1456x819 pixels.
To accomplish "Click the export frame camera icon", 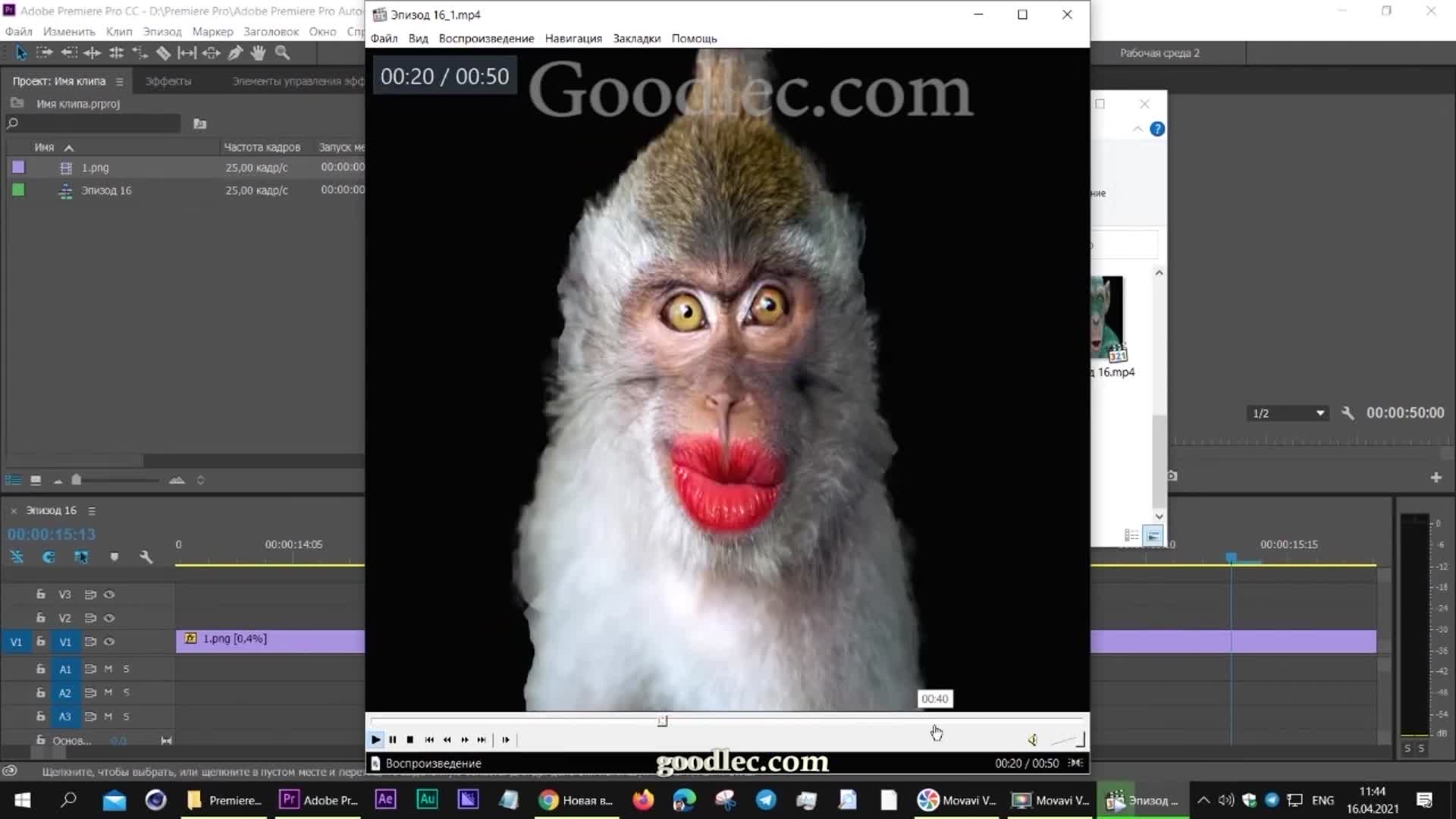I will (x=1172, y=476).
